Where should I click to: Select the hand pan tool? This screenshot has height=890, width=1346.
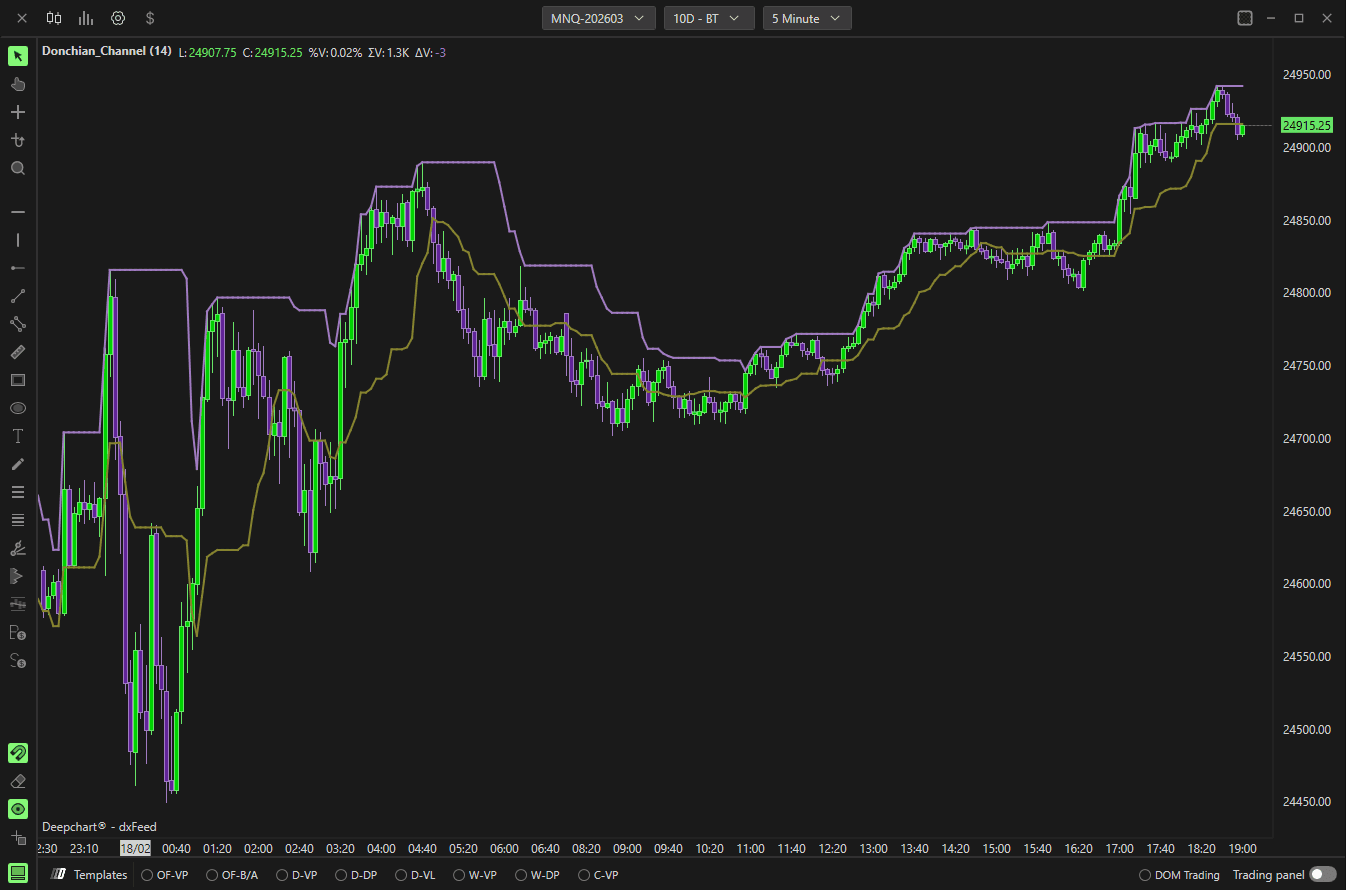[18, 84]
